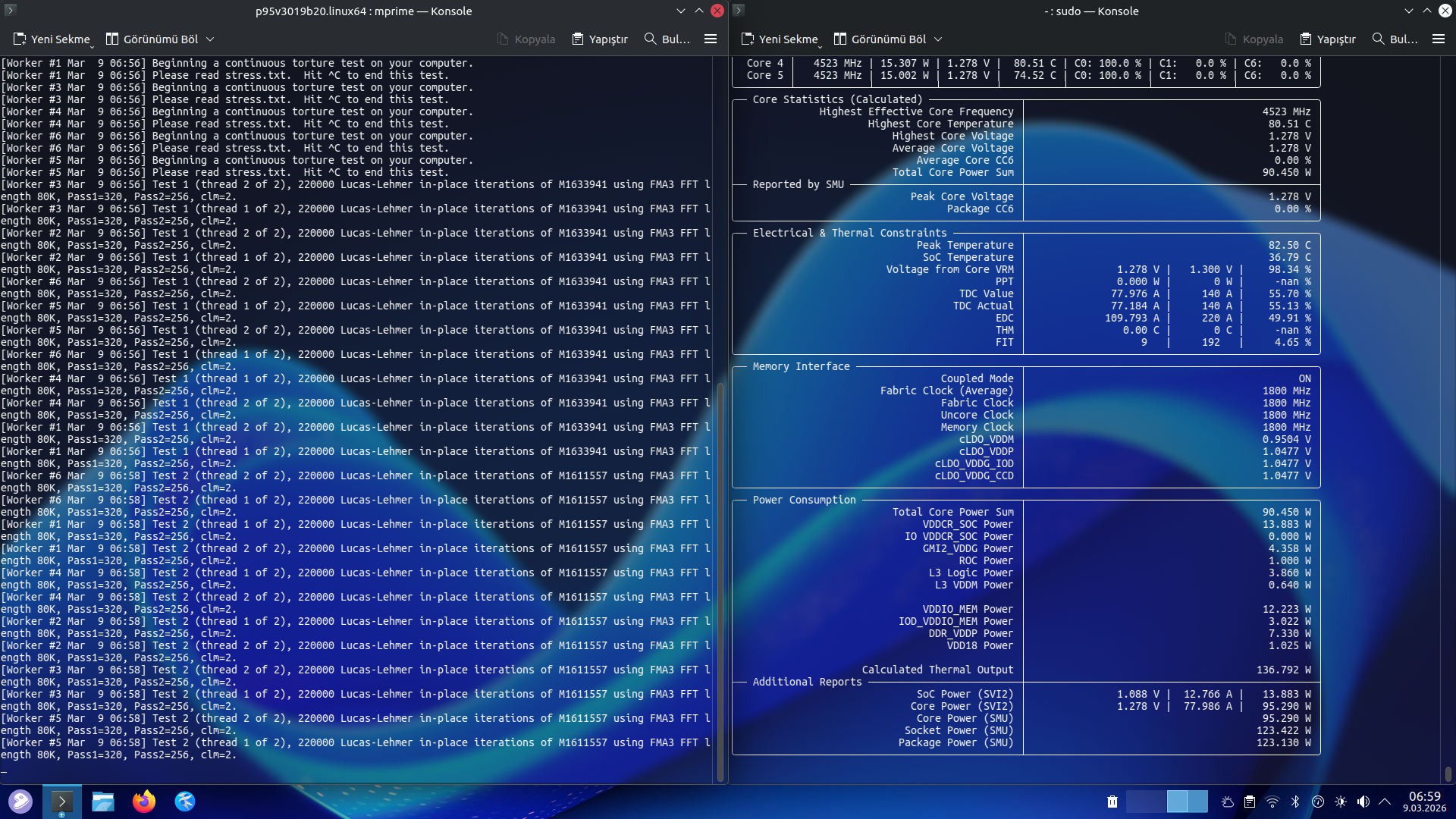Click Kopyala in the mprime Konsole toolbar
The image size is (1456, 819).
coord(526,39)
